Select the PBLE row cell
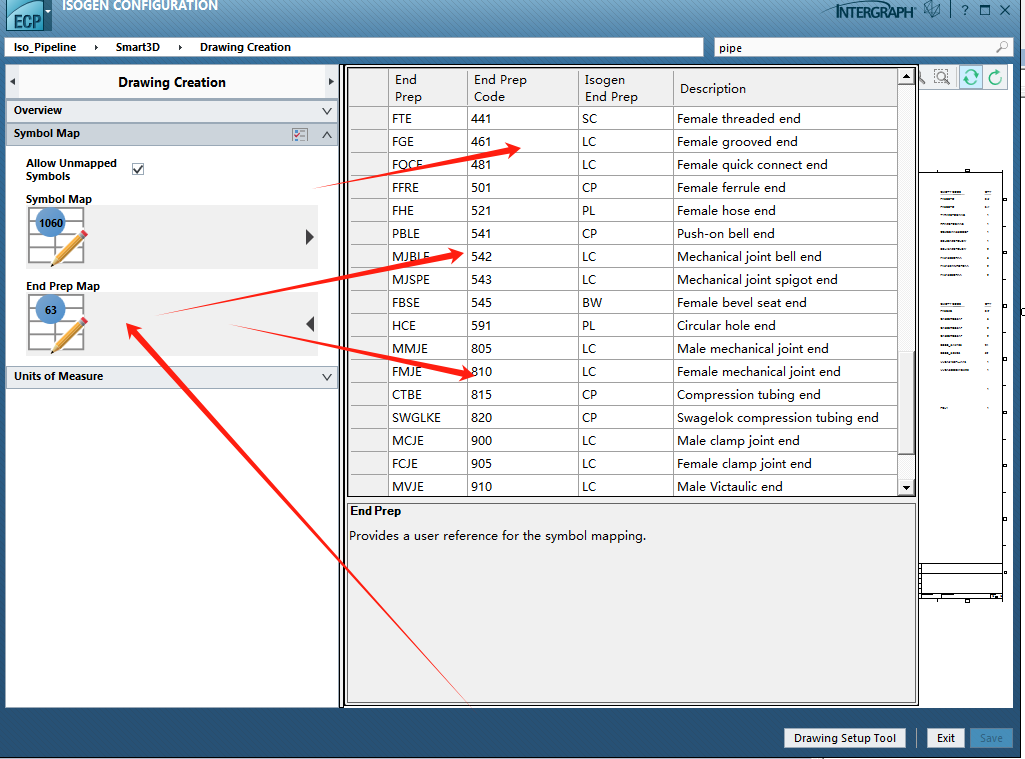Viewport: 1025px width, 759px height. [428, 233]
